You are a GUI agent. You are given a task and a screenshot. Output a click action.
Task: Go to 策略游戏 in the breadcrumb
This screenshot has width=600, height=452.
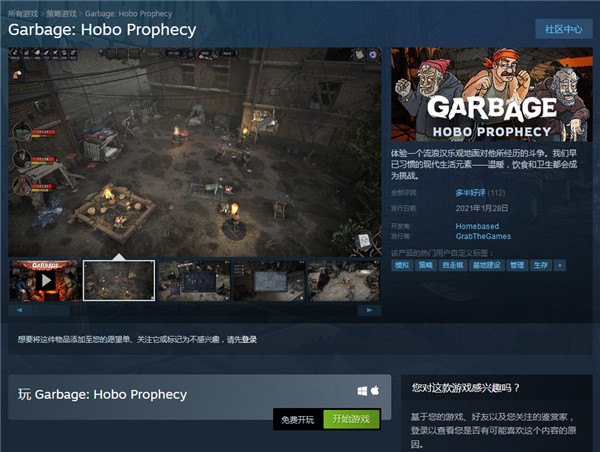click(x=62, y=14)
